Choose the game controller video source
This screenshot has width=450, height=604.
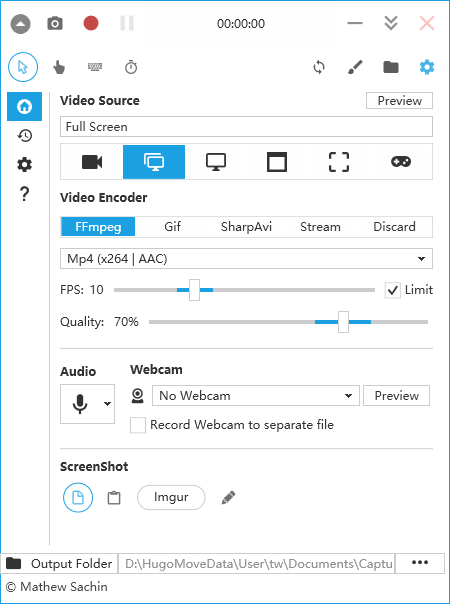(x=401, y=162)
